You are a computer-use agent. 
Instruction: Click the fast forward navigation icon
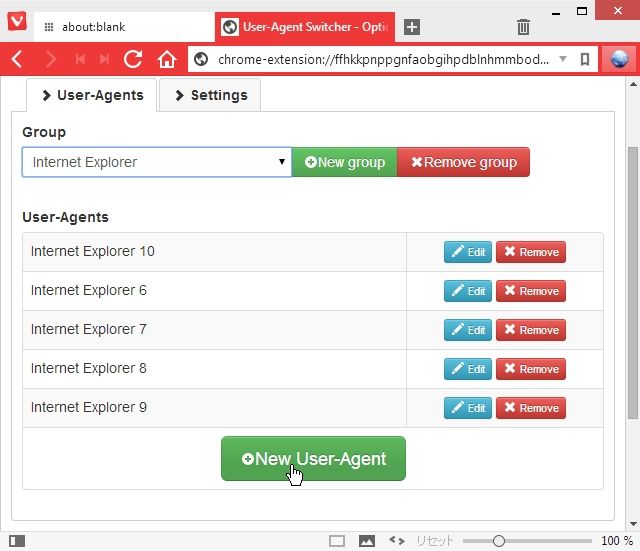point(104,60)
